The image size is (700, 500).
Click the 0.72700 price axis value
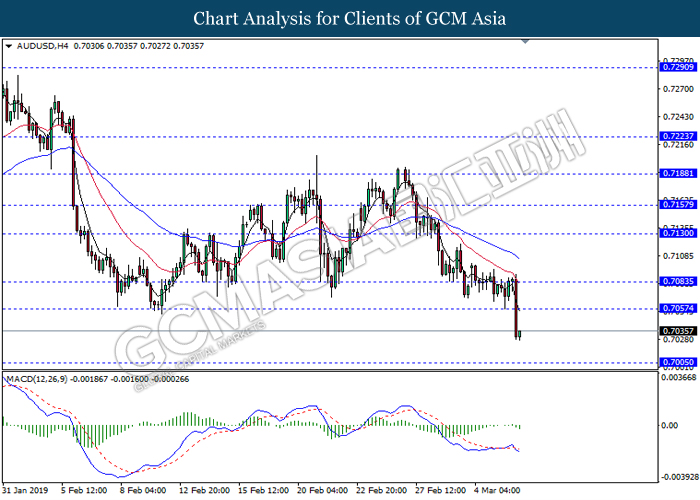point(679,89)
